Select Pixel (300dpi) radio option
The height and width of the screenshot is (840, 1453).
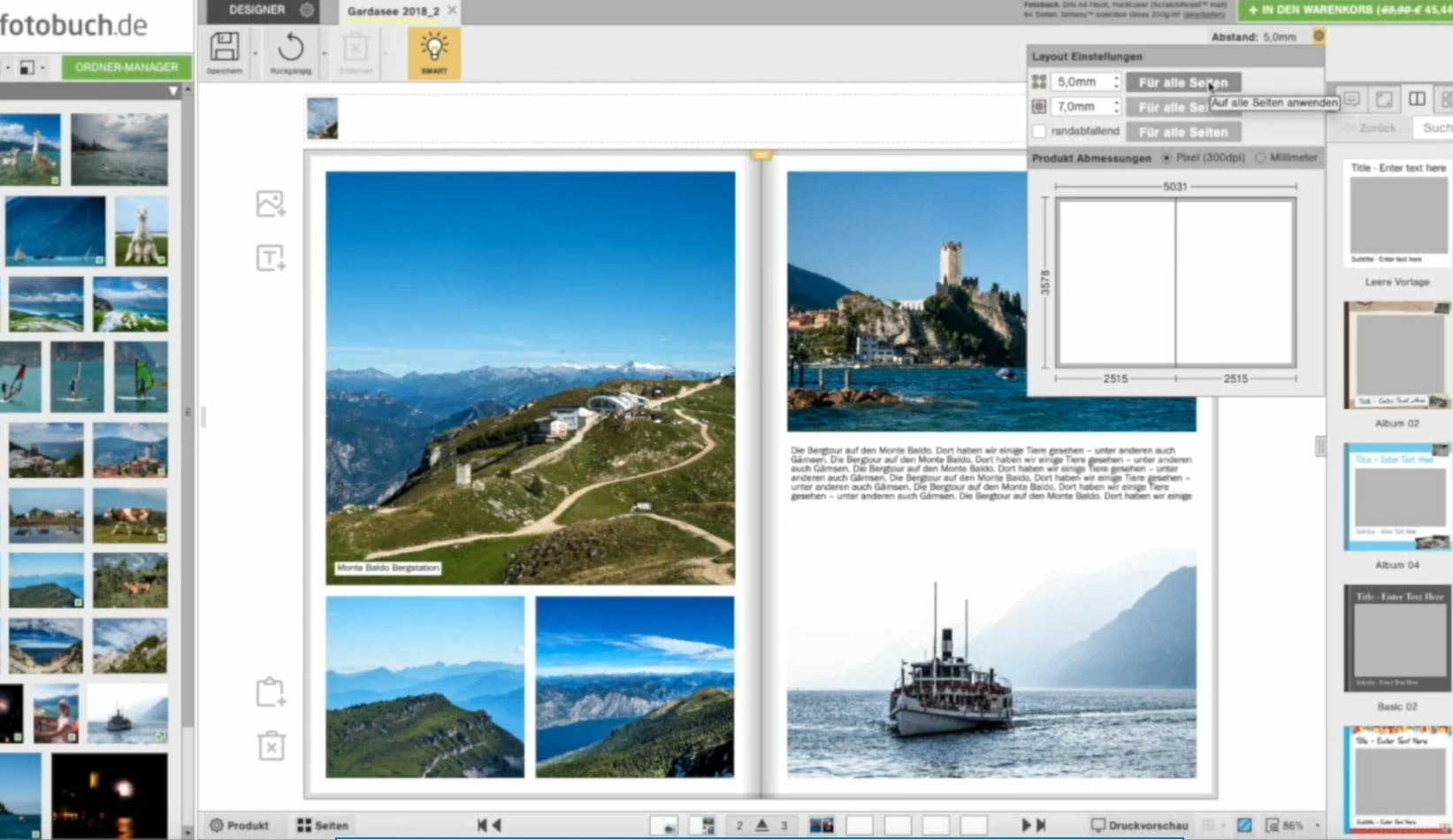click(x=1166, y=157)
